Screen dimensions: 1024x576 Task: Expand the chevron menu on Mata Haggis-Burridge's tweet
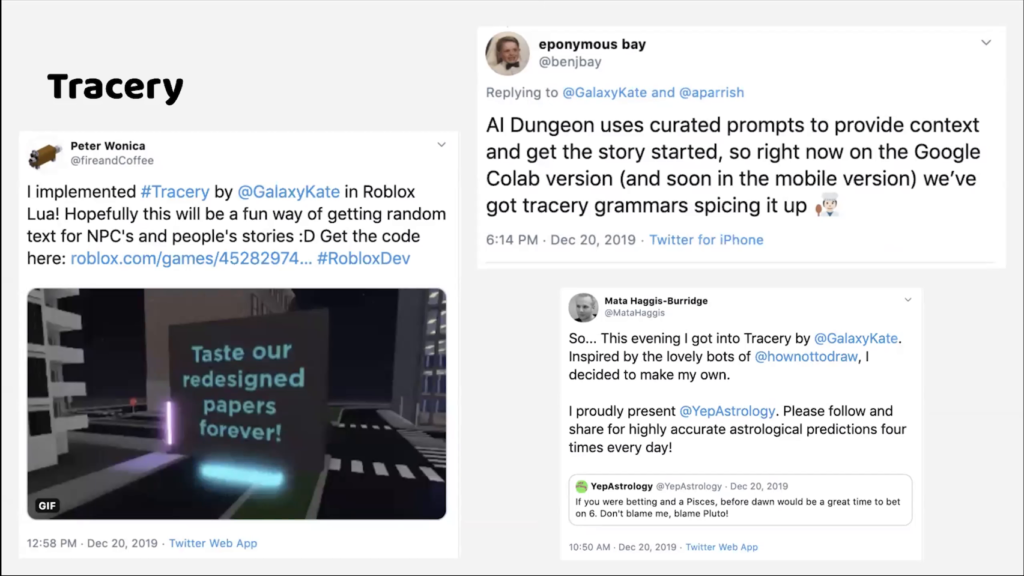[x=908, y=300]
